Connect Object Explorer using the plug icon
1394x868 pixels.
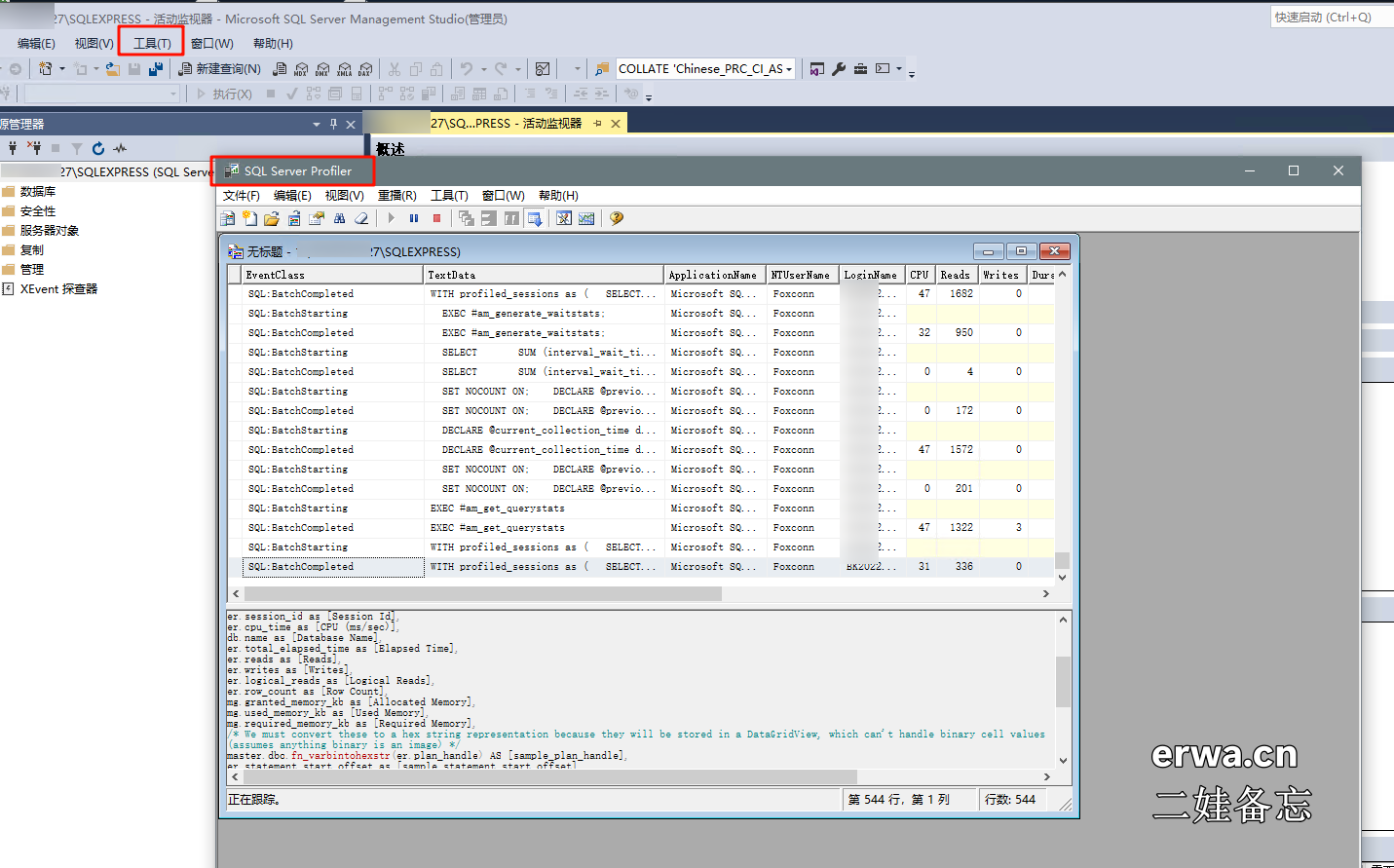coord(13,148)
